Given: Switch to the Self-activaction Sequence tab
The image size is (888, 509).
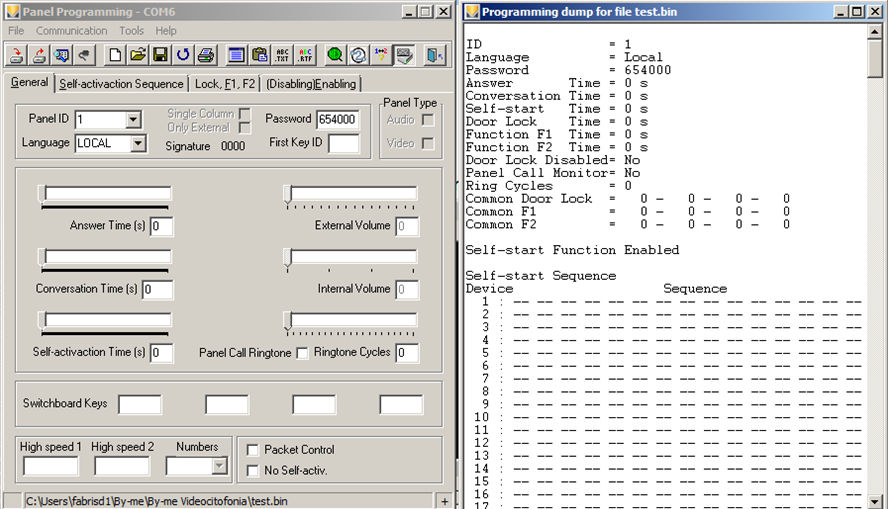Looking at the screenshot, I should pyautogui.click(x=121, y=84).
